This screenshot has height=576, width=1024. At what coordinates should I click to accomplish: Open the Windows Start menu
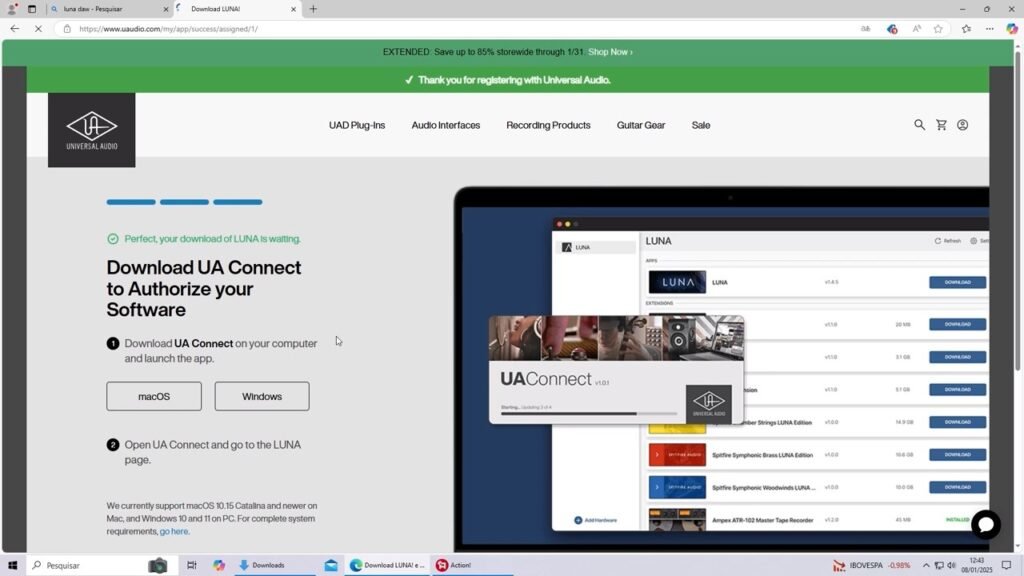[x=12, y=565]
